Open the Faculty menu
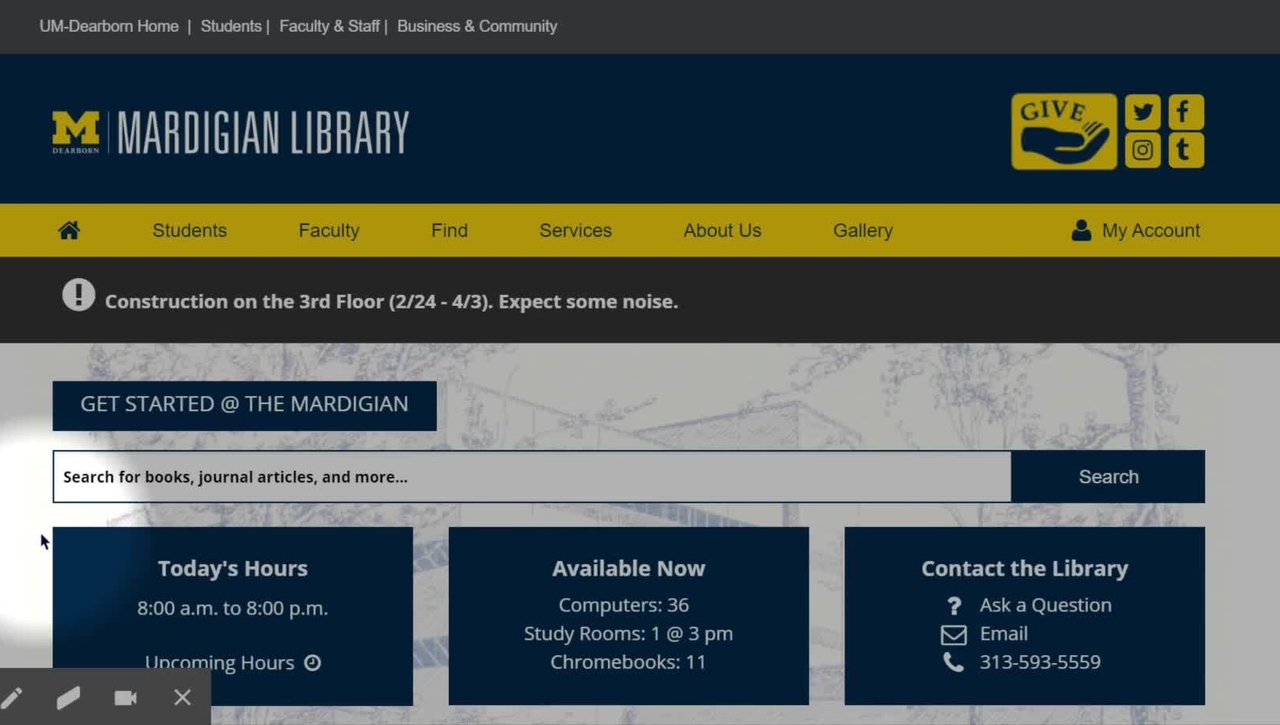1280x725 pixels. tap(329, 230)
